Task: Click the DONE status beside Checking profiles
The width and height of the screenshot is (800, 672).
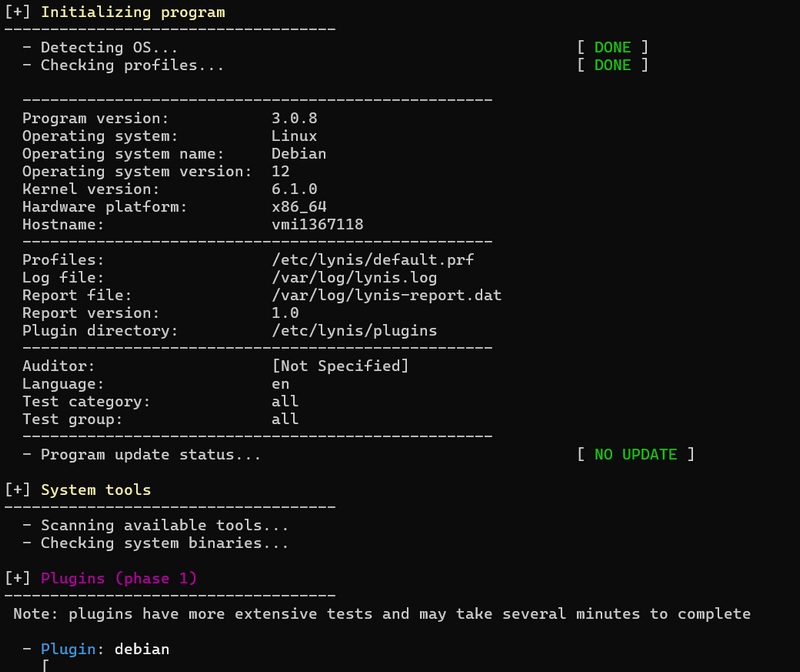Action: coord(612,65)
